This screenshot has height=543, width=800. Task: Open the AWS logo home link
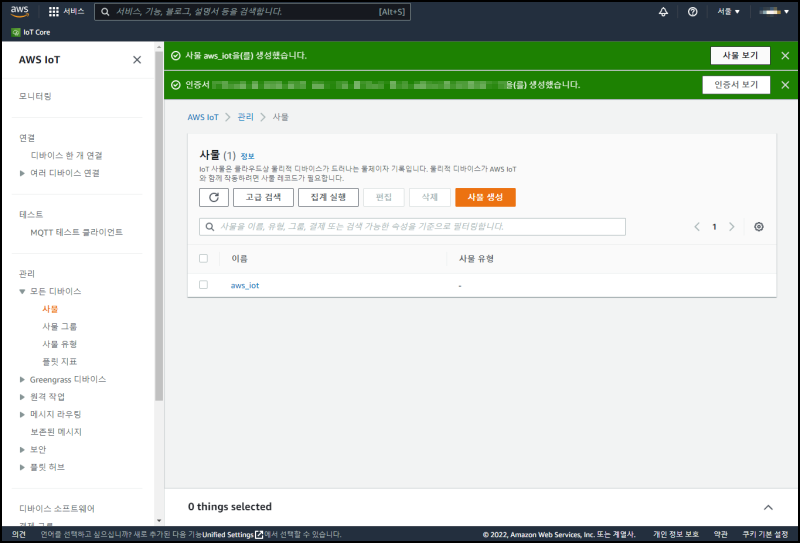tap(19, 12)
